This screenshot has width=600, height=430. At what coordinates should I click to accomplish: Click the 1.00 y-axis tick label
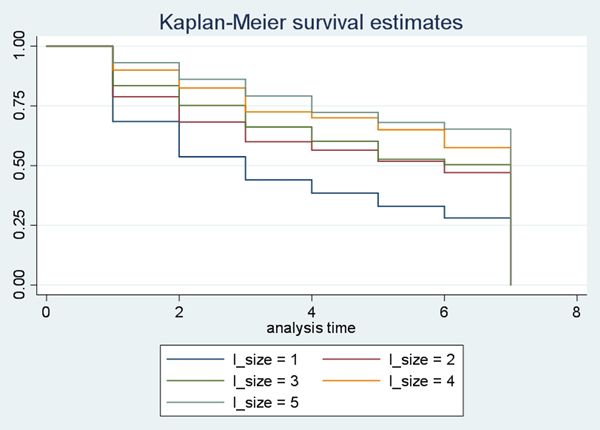(x=20, y=46)
